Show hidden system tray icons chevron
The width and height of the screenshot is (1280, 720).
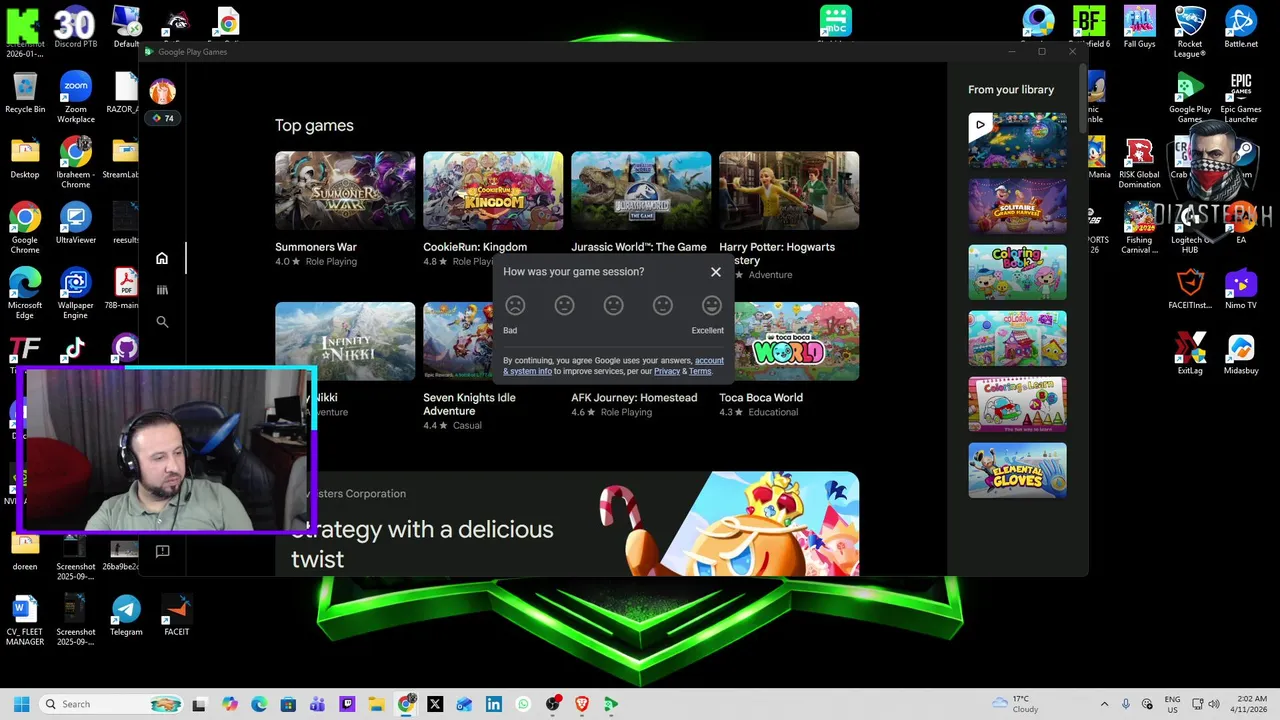pyautogui.click(x=1104, y=704)
